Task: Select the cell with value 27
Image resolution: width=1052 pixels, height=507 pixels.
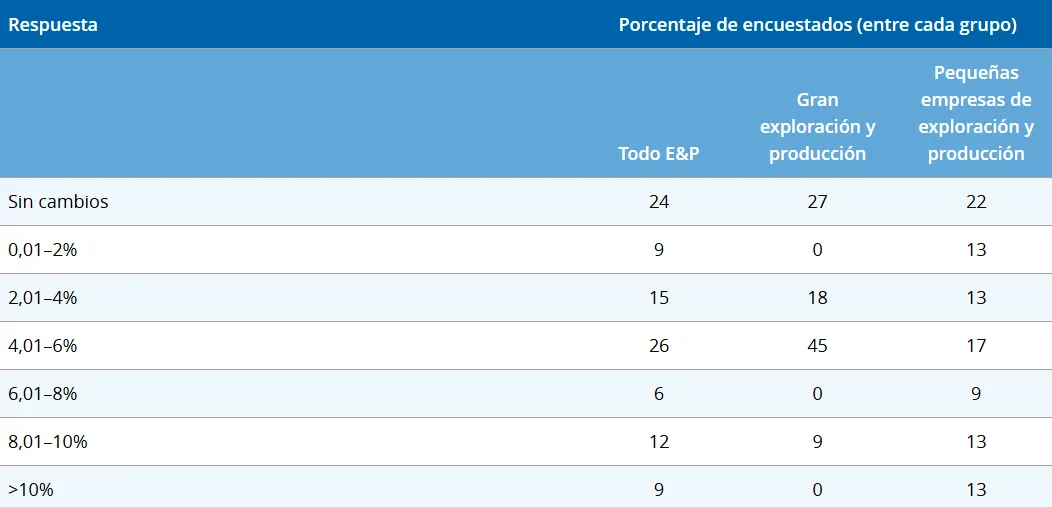Action: (x=817, y=201)
